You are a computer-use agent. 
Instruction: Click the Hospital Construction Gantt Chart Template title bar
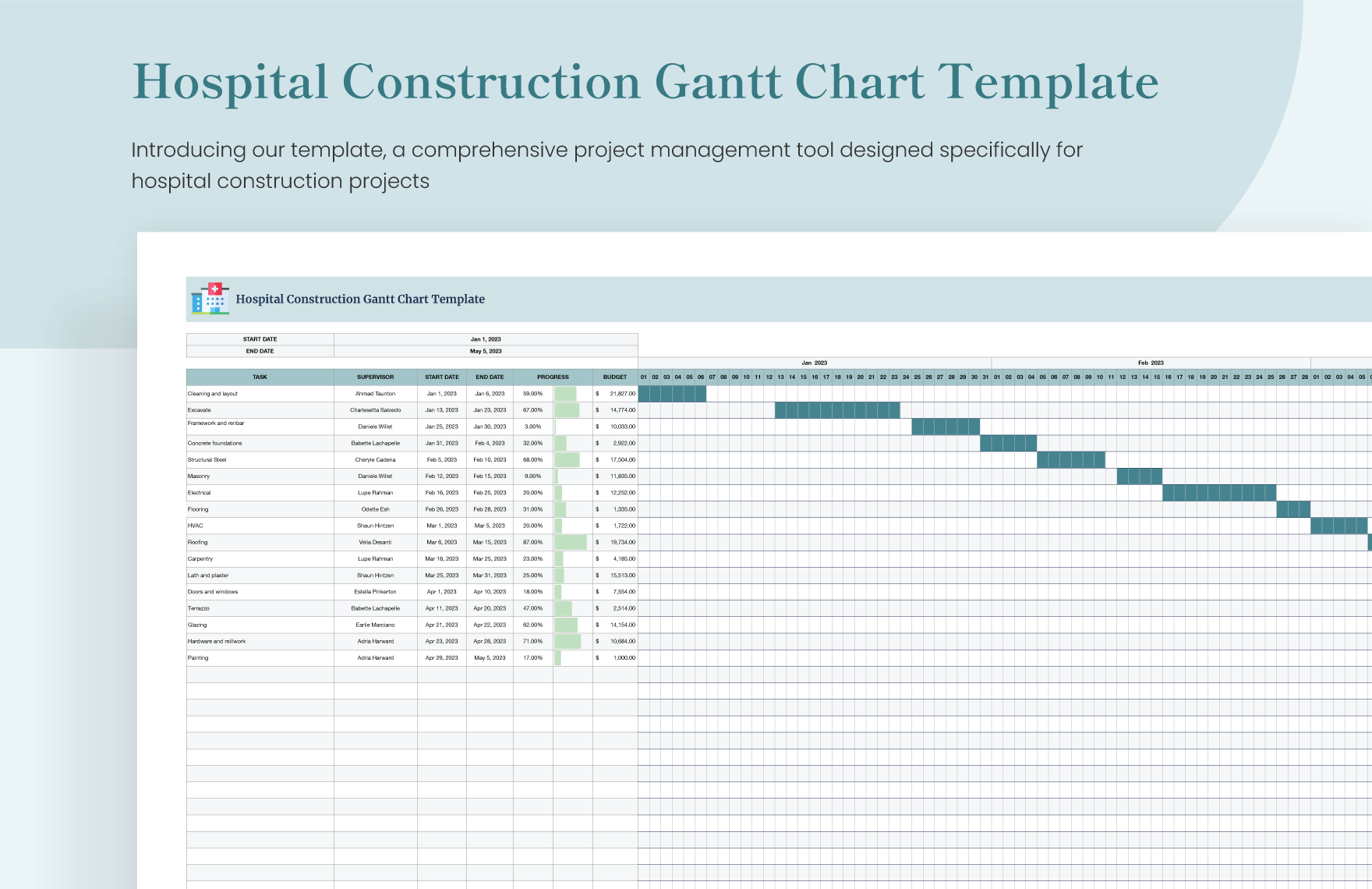tap(361, 299)
